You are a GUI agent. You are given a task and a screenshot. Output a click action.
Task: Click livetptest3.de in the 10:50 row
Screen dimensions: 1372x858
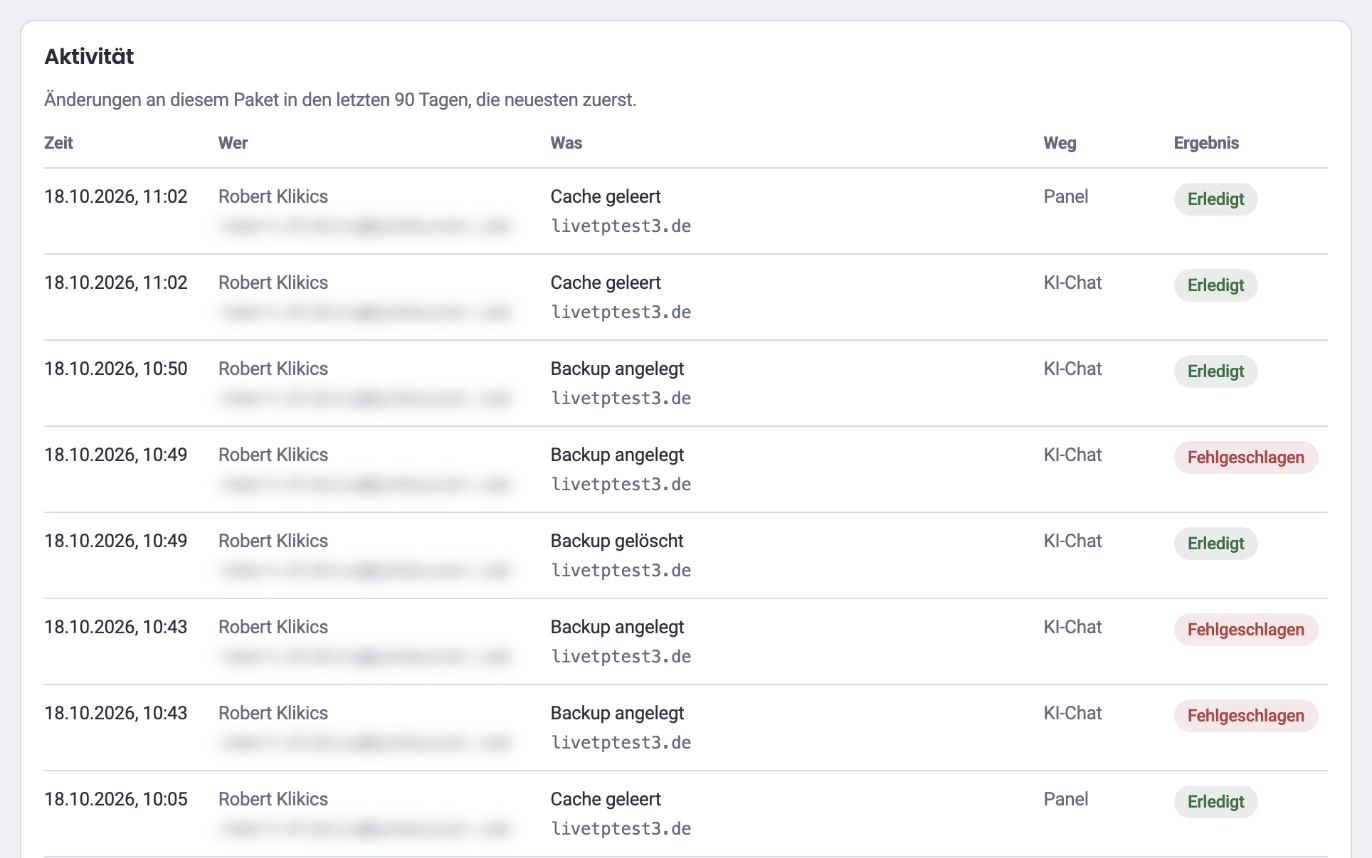(621, 399)
